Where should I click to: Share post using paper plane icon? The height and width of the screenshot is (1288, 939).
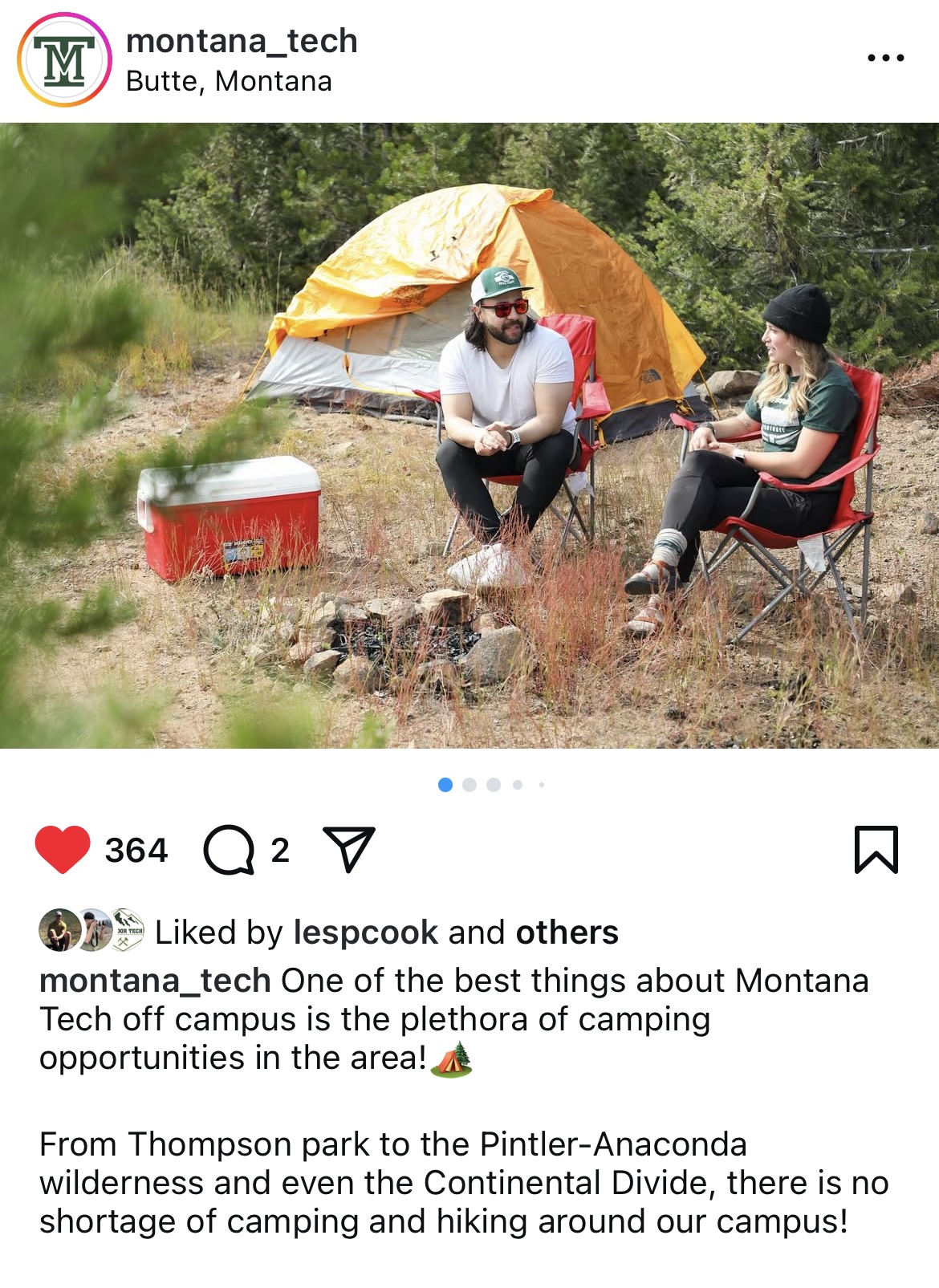click(349, 848)
